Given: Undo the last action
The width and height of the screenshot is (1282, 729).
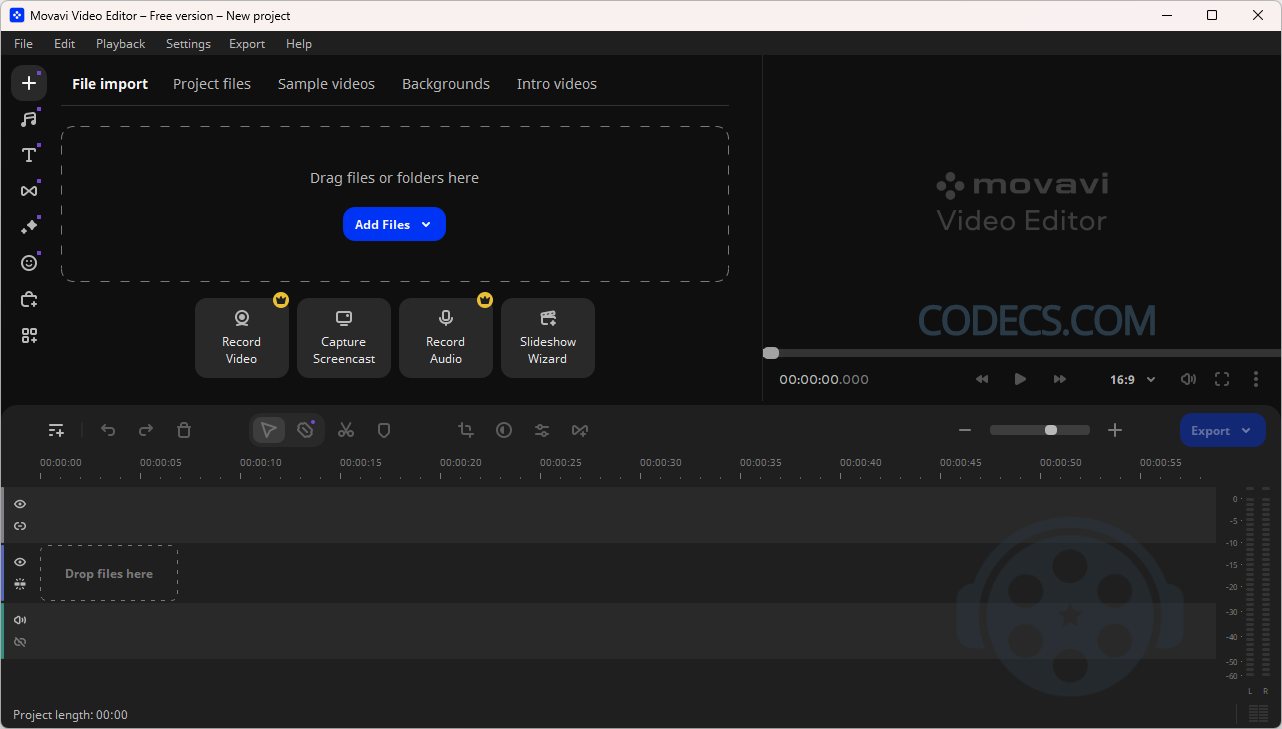Looking at the screenshot, I should tap(108, 430).
